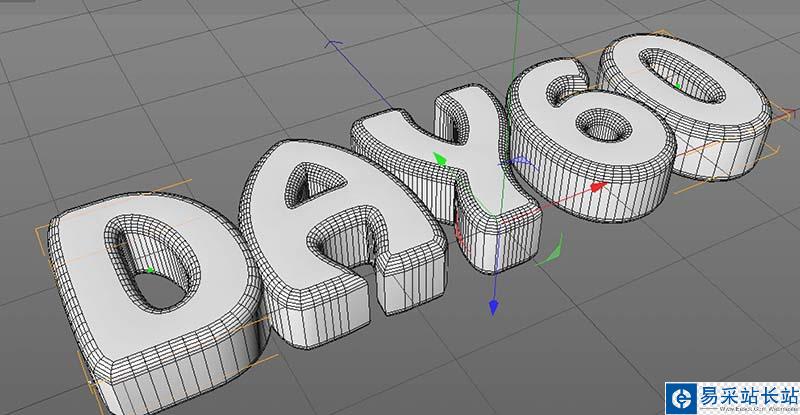Select the 3D letter O mesh
The width and height of the screenshot is (800, 415).
point(684,105)
